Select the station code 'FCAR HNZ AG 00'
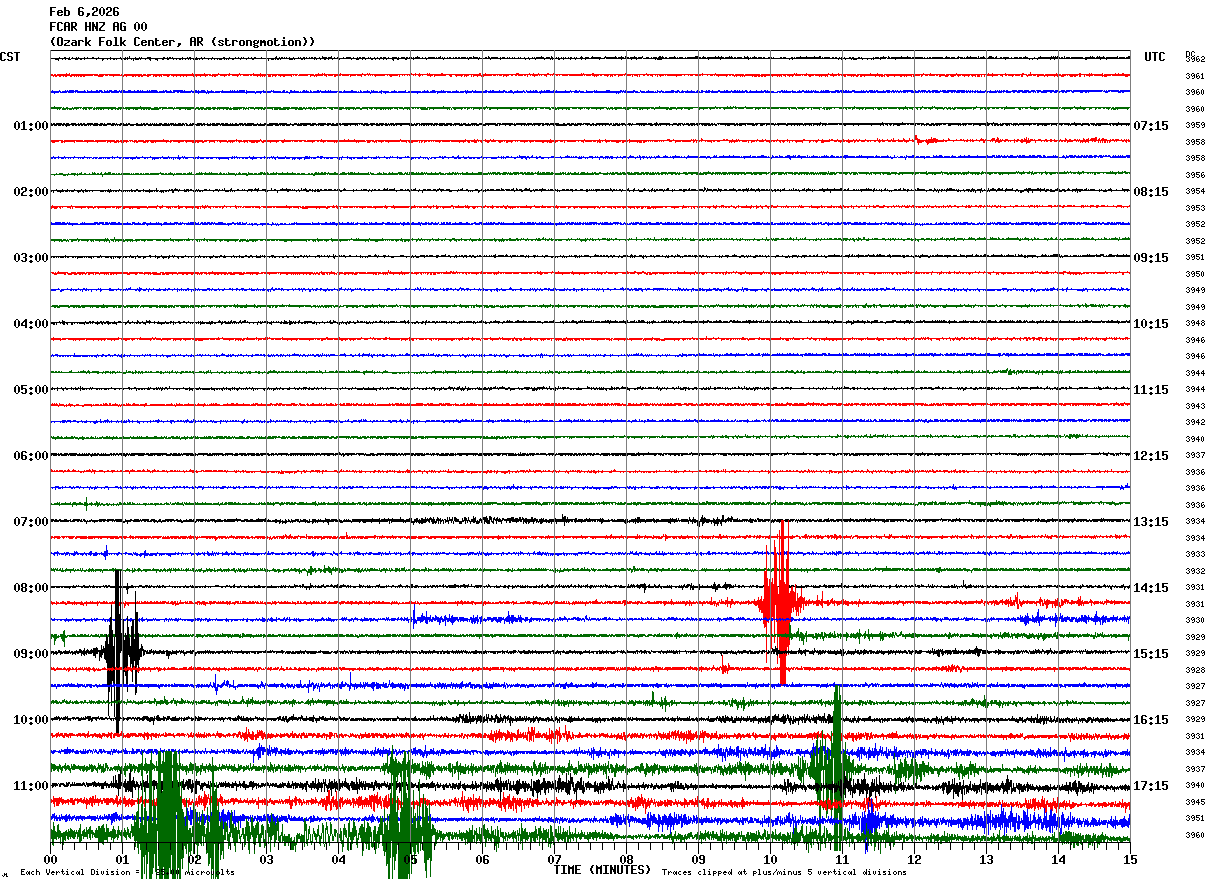The image size is (1210, 886). [x=98, y=27]
